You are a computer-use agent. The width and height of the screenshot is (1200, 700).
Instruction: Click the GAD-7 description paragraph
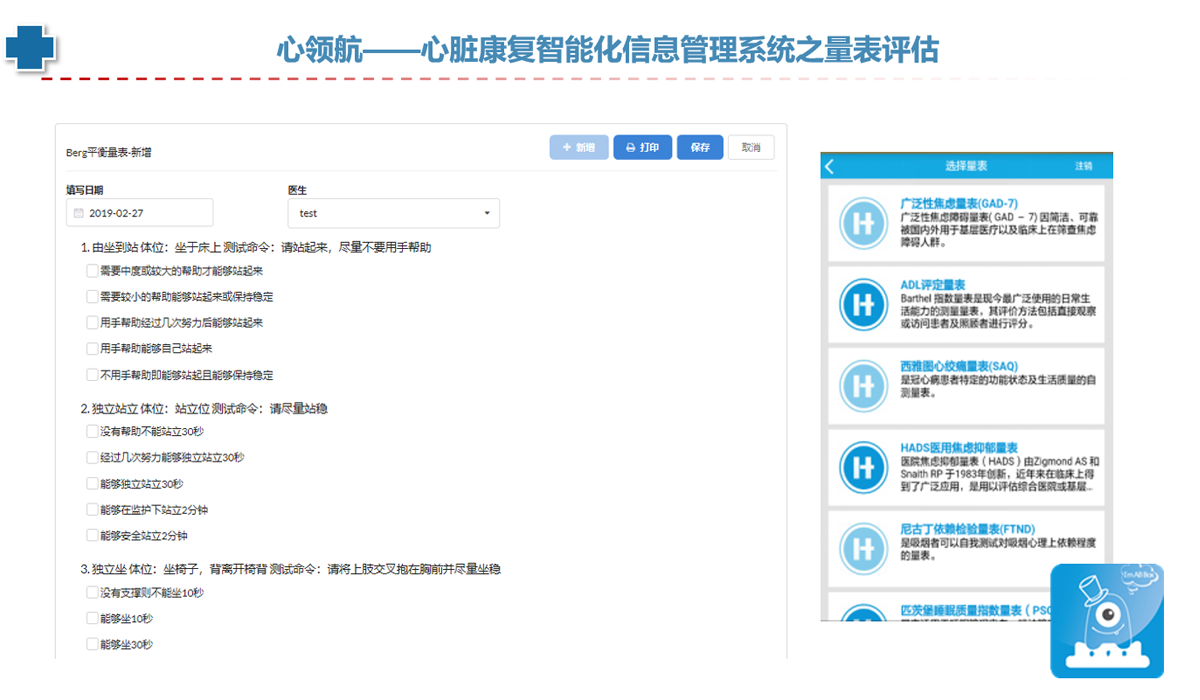(999, 229)
